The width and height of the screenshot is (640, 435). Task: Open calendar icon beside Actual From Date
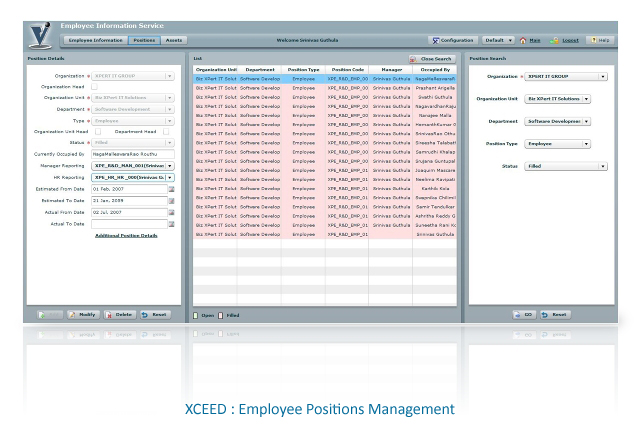[171, 212]
